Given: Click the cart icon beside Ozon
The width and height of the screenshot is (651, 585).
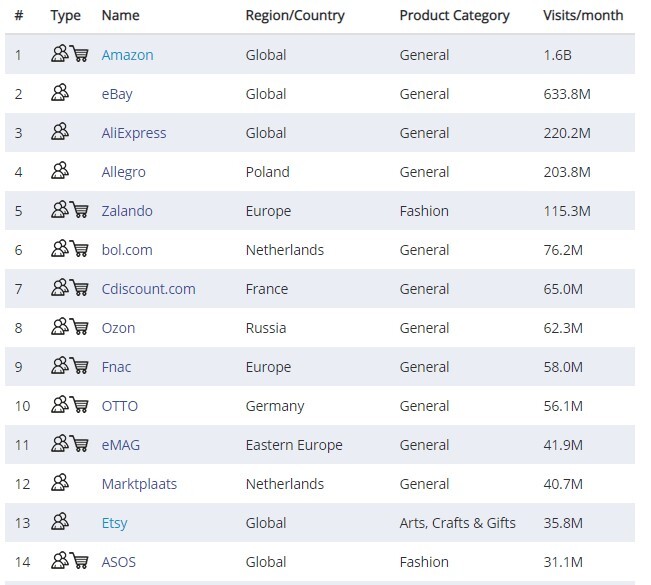Looking at the screenshot, I should (x=79, y=326).
